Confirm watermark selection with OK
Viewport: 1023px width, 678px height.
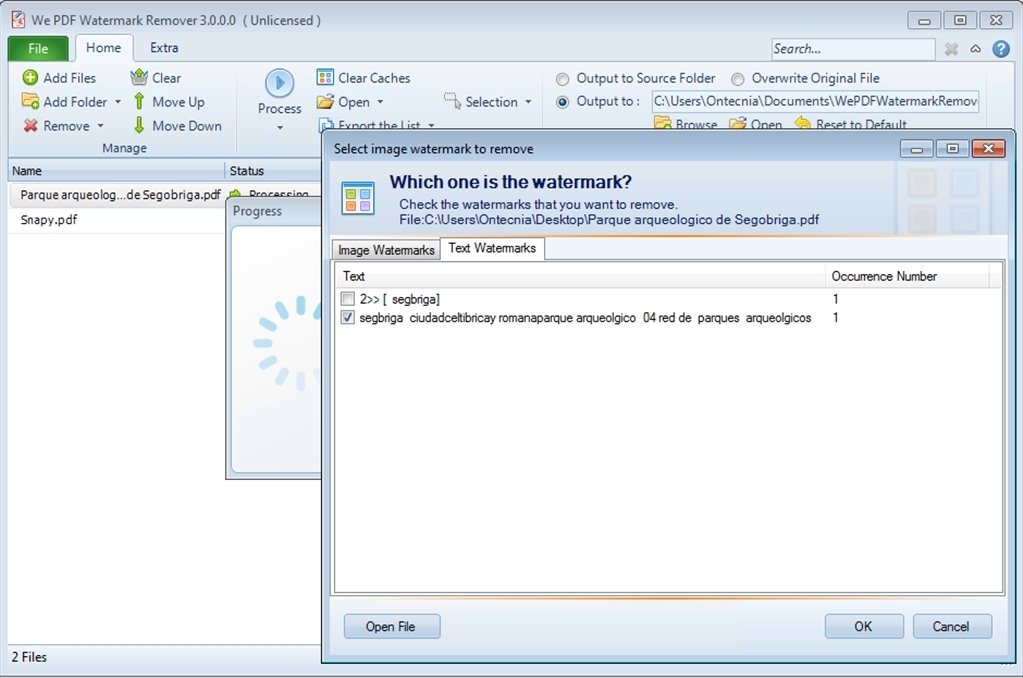(x=863, y=626)
